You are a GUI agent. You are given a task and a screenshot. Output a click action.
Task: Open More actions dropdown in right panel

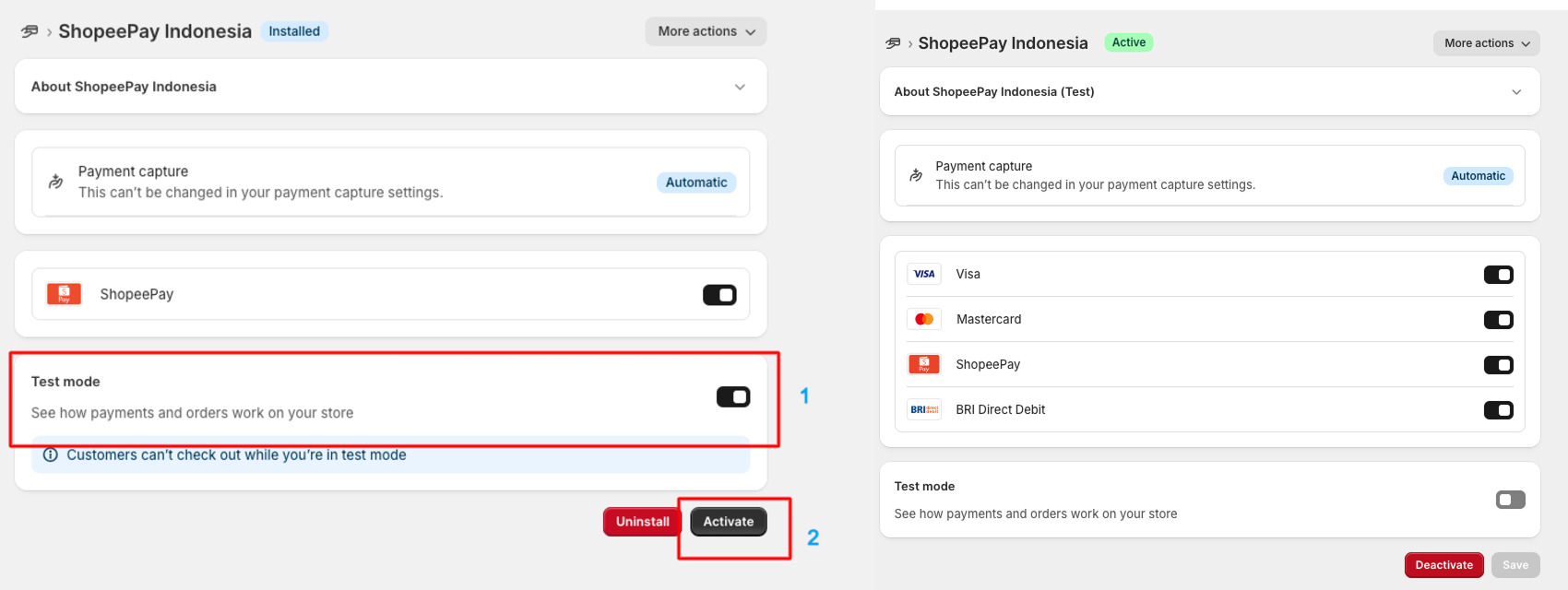point(1487,43)
